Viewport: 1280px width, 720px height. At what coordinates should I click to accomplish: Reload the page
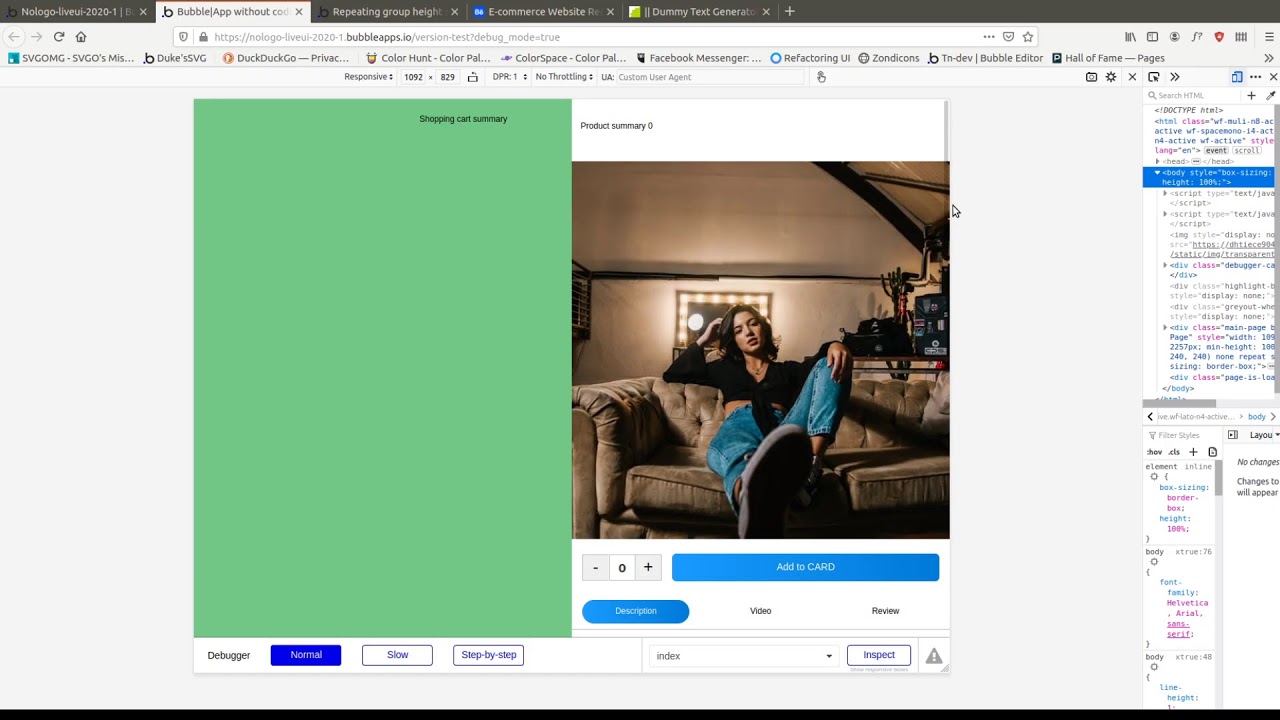click(x=59, y=37)
